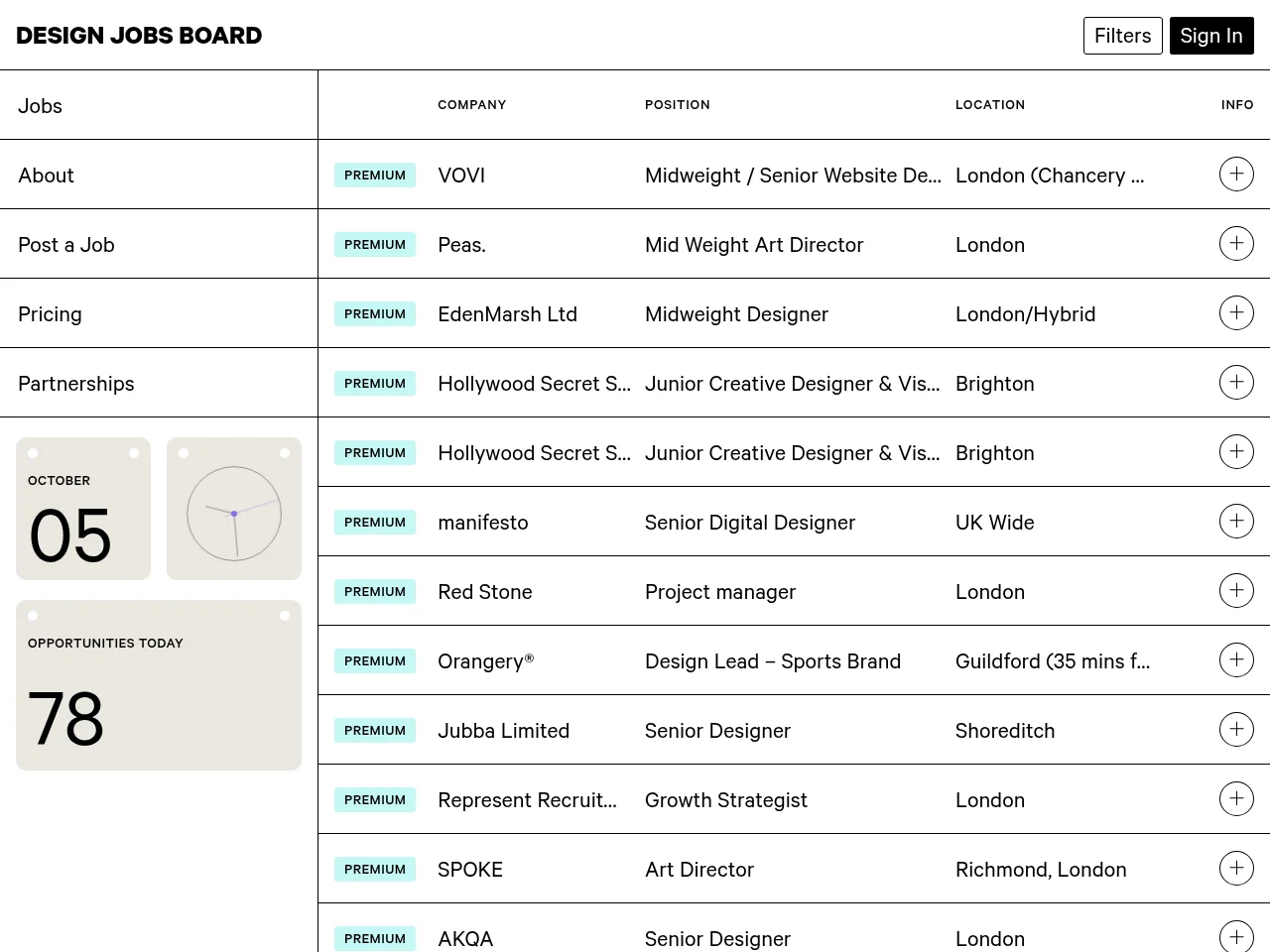Click the PREMIUM badge on VOVI row
The height and width of the screenshot is (952, 1270).
pyautogui.click(x=375, y=176)
